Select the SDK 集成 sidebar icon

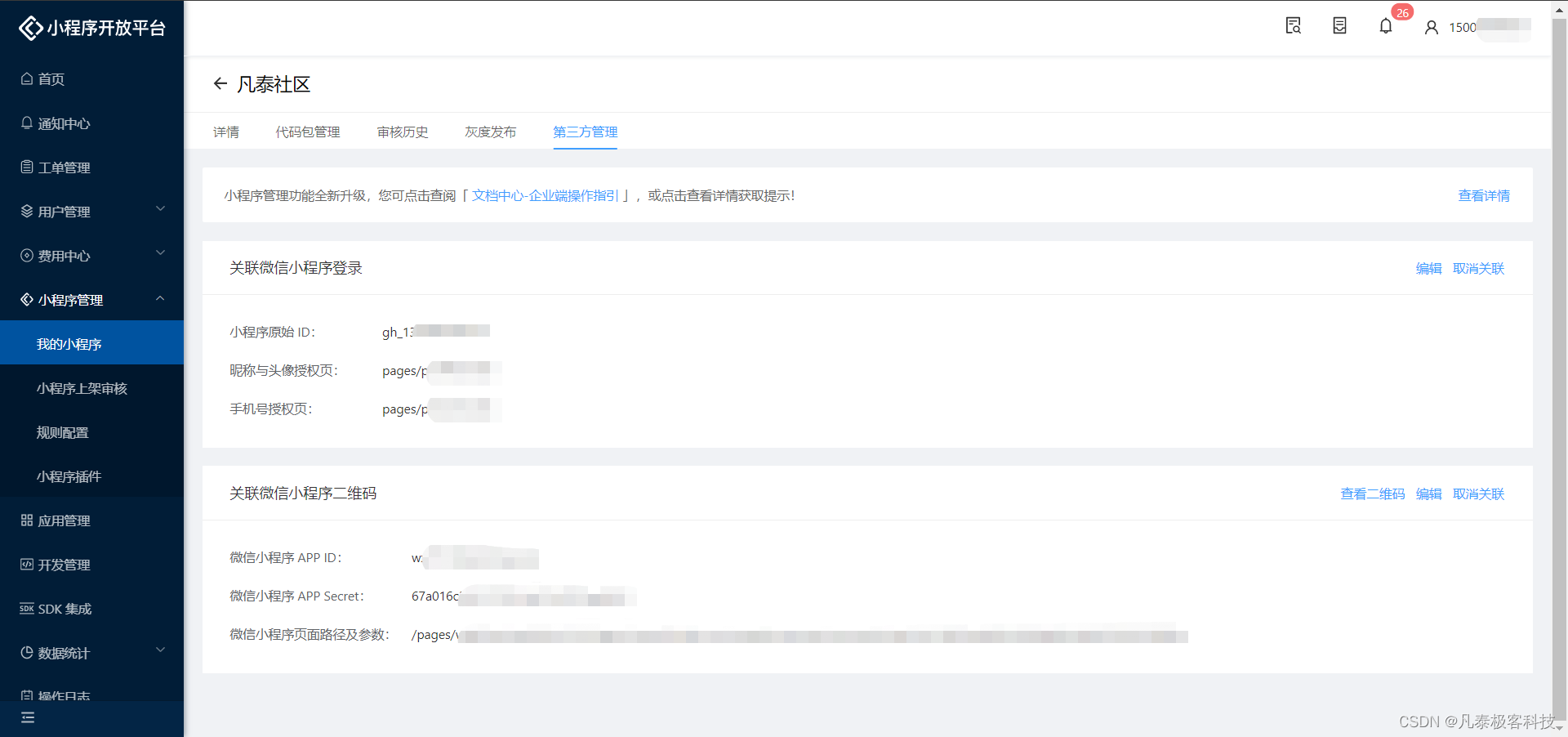coord(25,608)
